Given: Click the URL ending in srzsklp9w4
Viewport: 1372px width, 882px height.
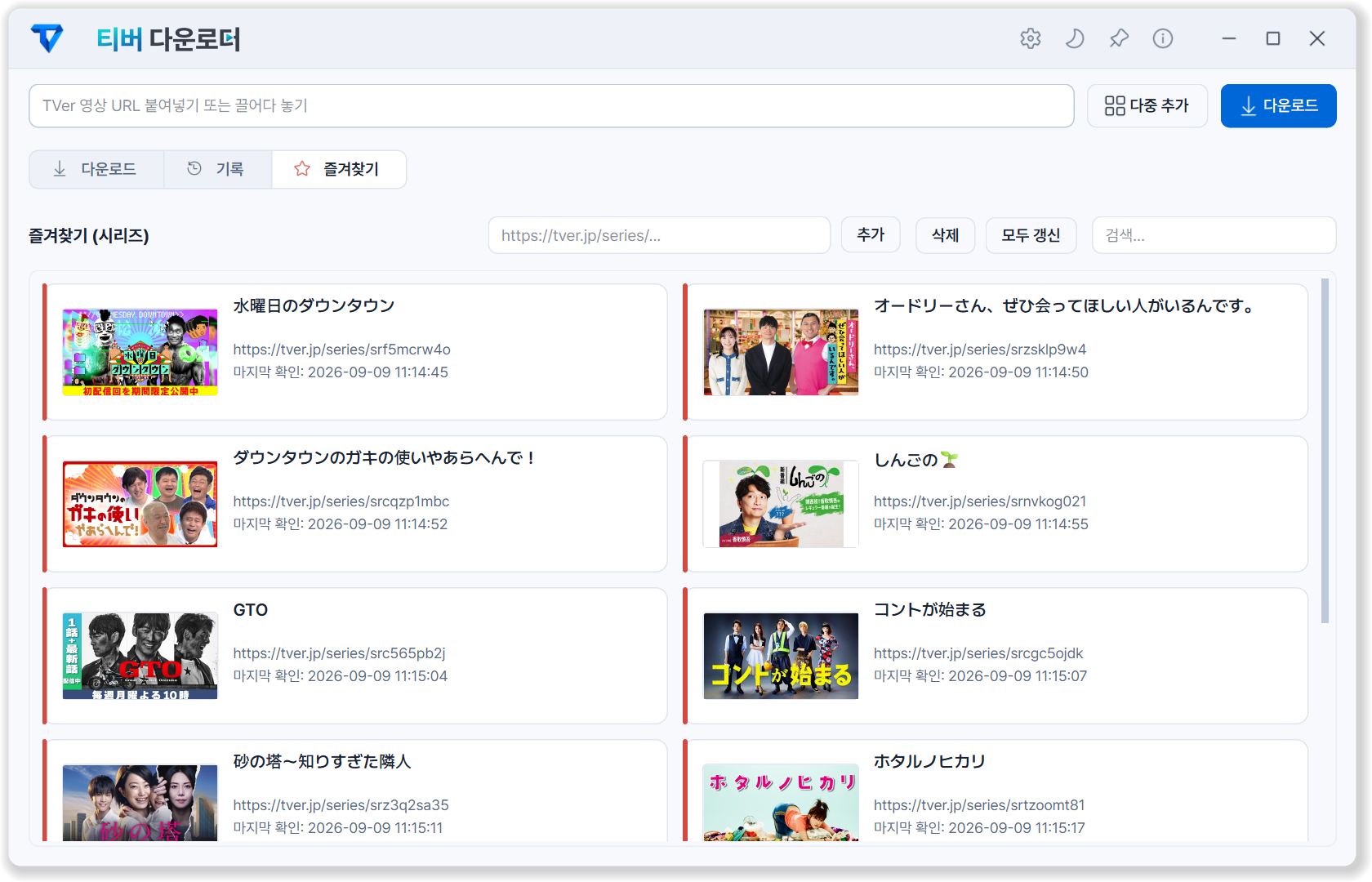Looking at the screenshot, I should 980,350.
